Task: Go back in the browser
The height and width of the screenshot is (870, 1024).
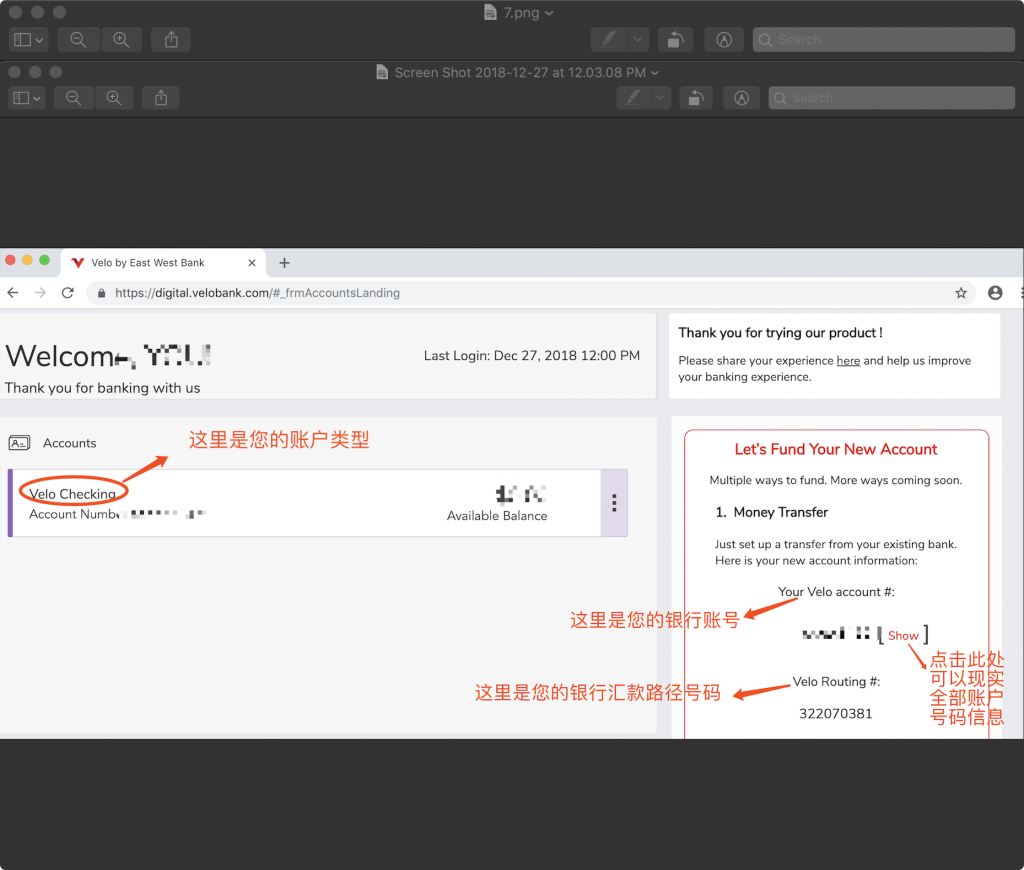Action: point(13,293)
